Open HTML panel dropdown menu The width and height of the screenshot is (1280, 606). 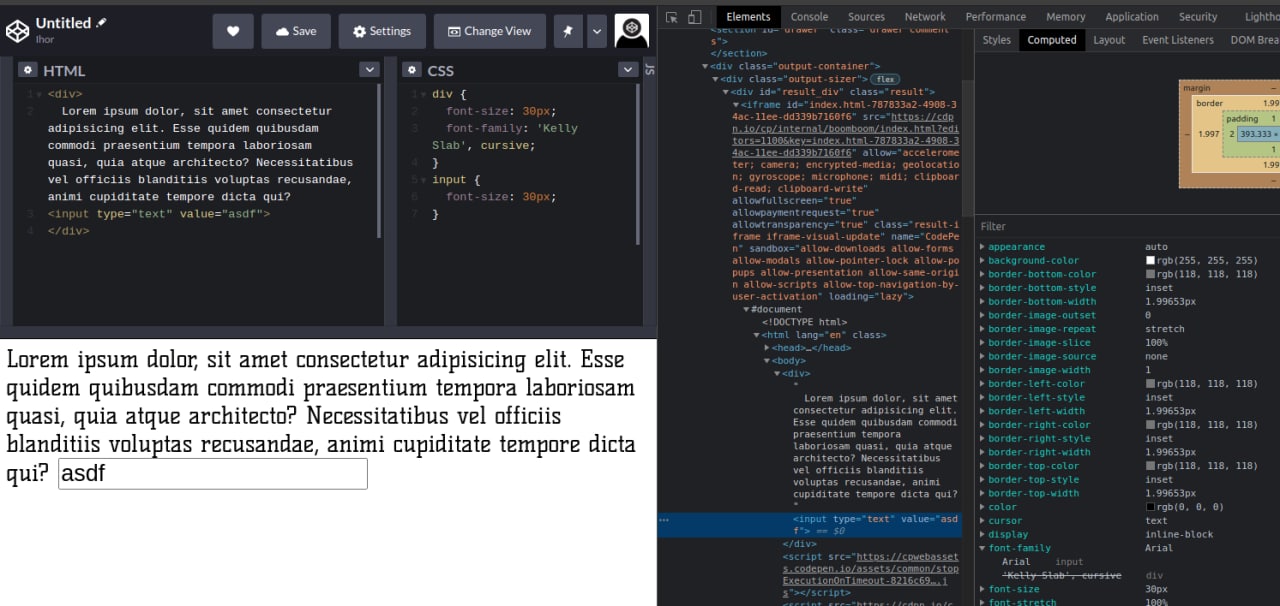370,69
